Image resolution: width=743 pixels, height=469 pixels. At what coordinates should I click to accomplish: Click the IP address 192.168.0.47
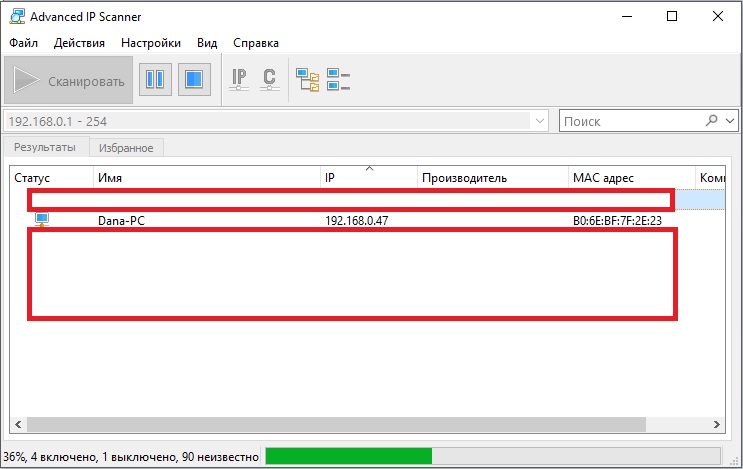356,221
